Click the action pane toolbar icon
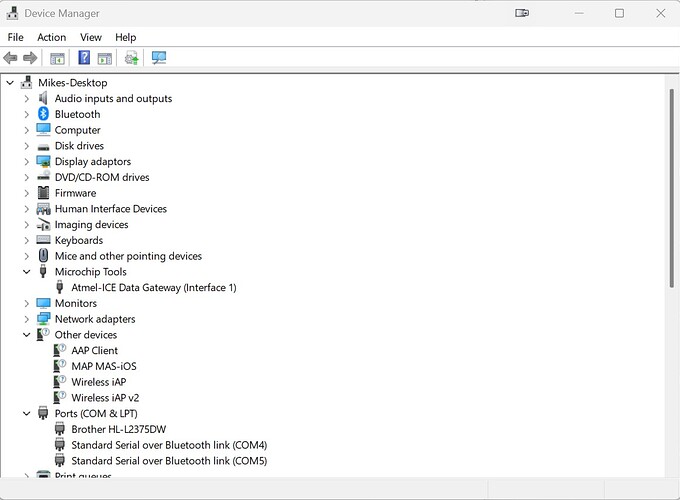Image resolution: width=680 pixels, height=500 pixels. 105,58
